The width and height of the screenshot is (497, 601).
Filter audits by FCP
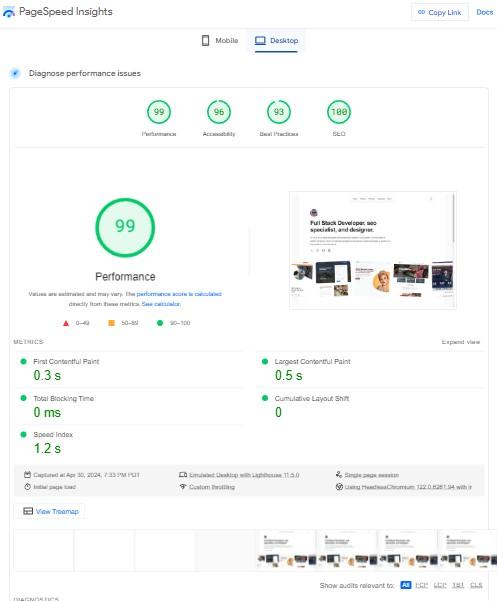point(421,585)
